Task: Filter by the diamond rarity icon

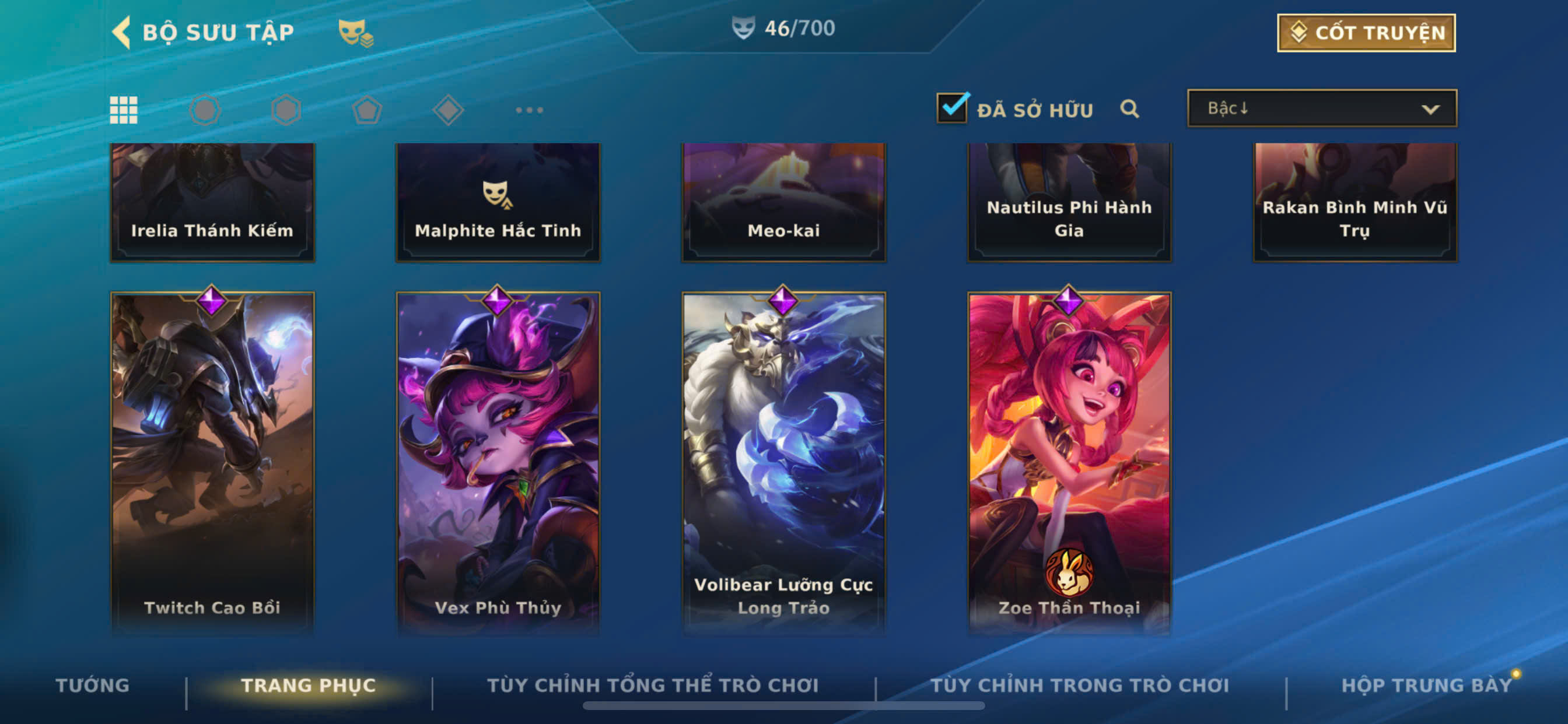Action: click(x=448, y=110)
